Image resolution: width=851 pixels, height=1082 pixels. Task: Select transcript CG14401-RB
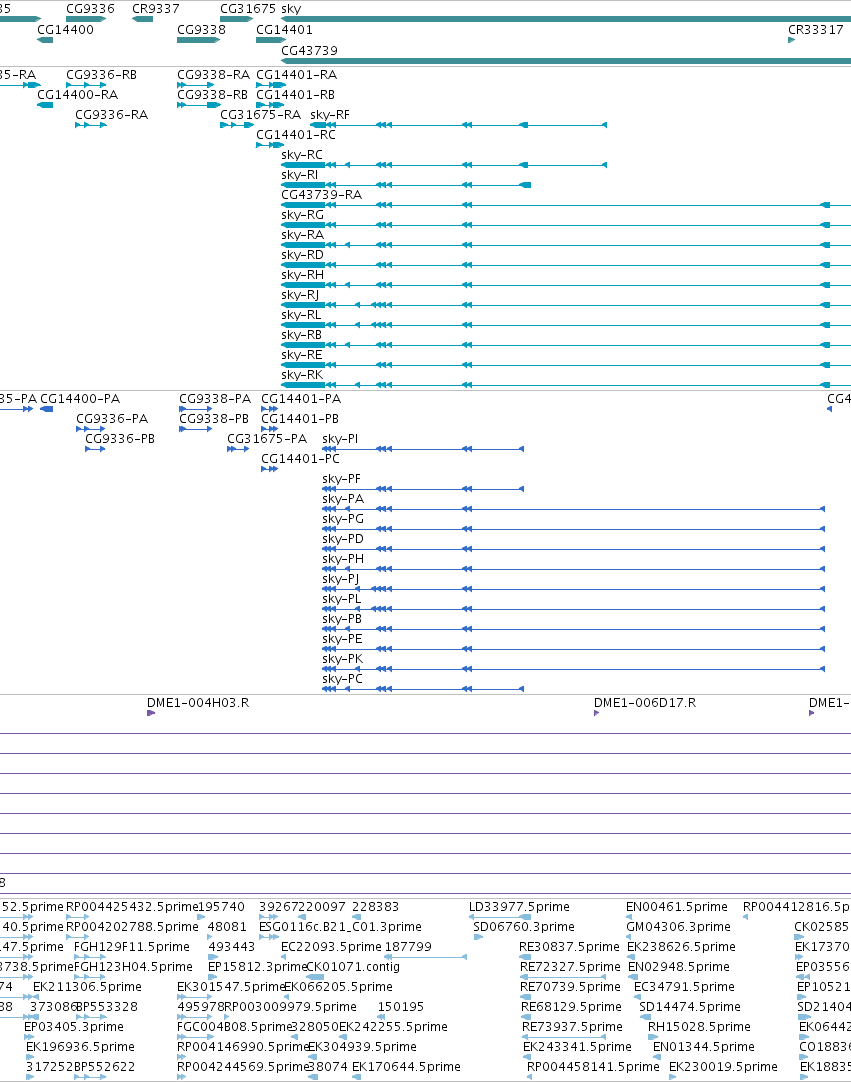tap(295, 95)
